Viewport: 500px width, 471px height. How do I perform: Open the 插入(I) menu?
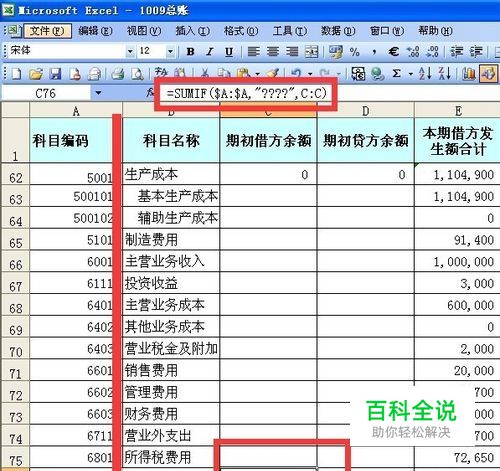click(x=193, y=31)
